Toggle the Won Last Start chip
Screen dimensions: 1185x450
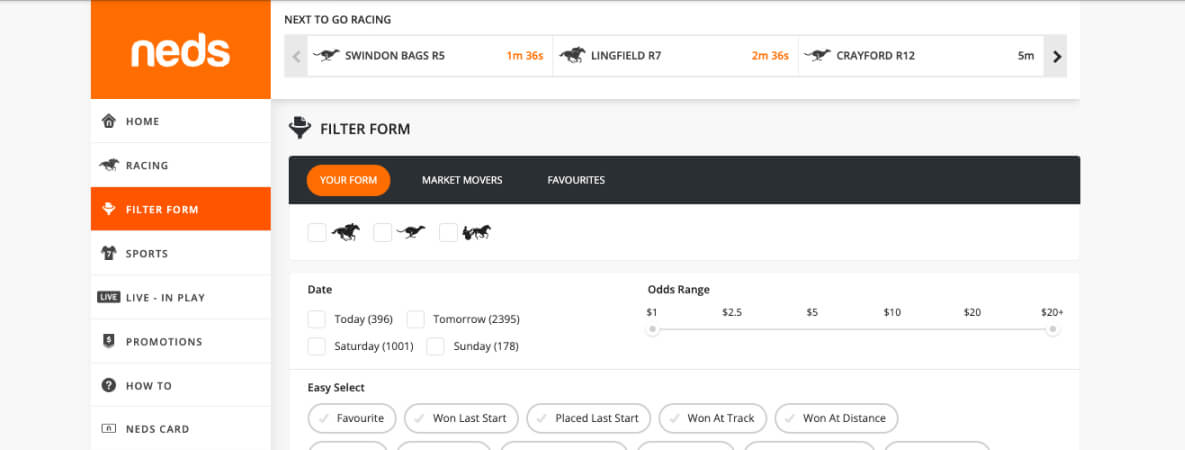pyautogui.click(x=462, y=418)
